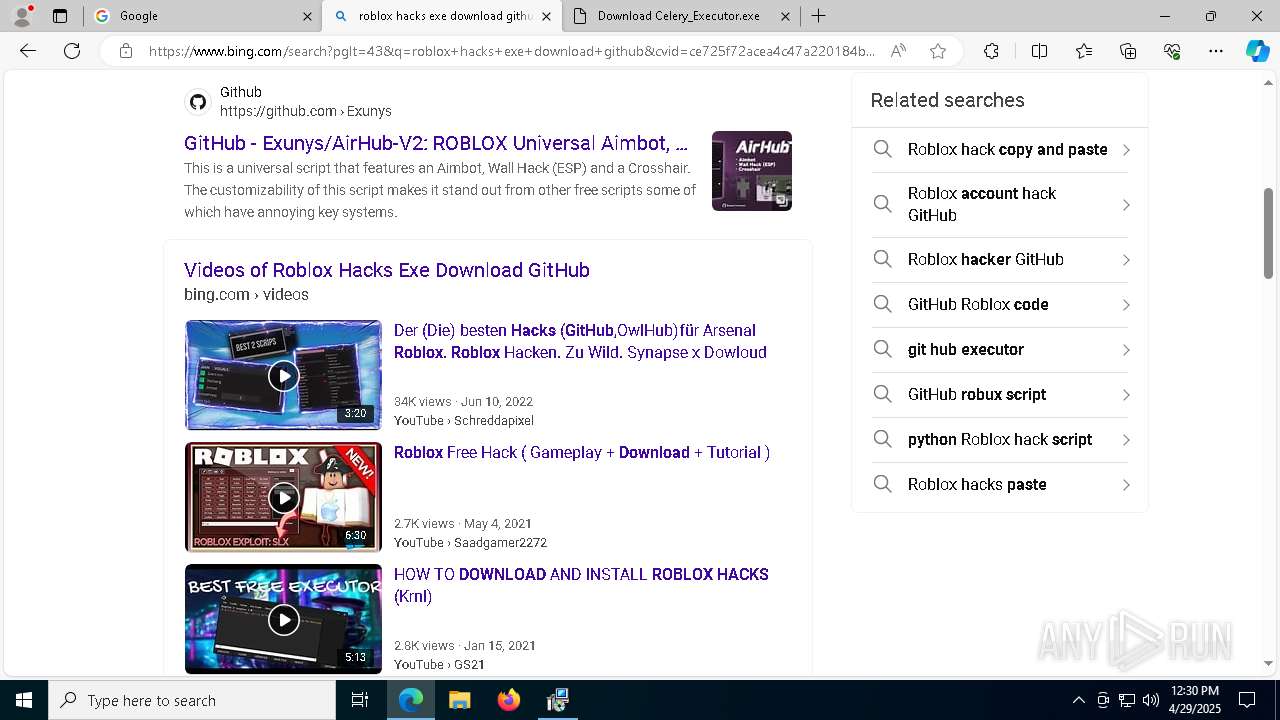1280x720 pixels.
Task: Open Roblox Free Hack Gameplay video link
Action: (x=582, y=452)
